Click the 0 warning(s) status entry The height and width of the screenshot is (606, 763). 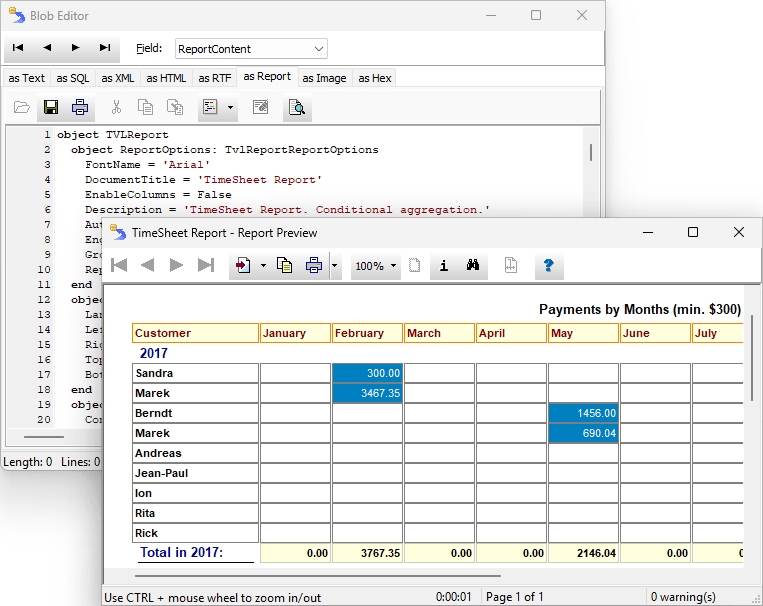pos(683,597)
